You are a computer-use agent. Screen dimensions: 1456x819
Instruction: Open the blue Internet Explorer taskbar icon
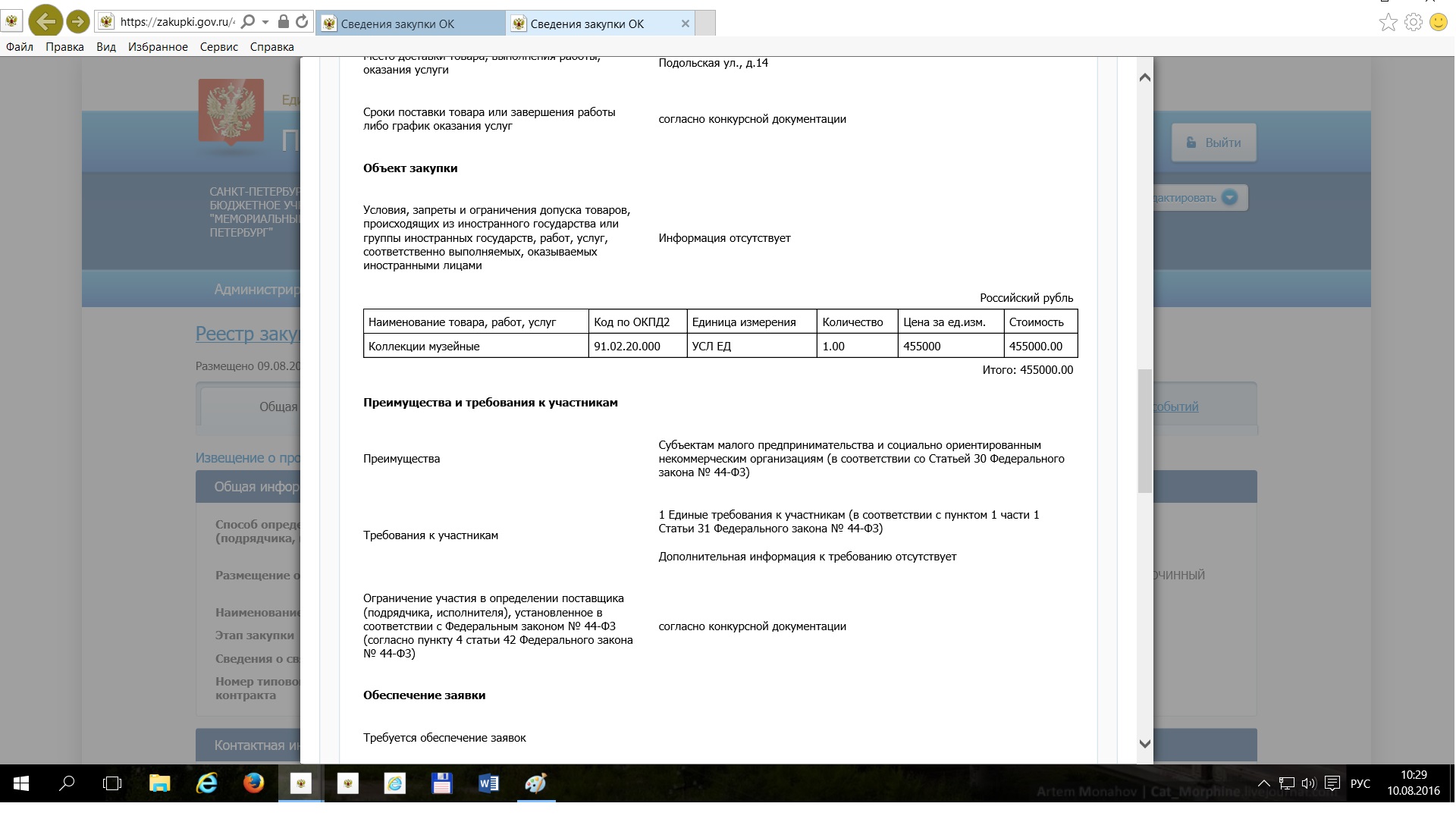point(206,783)
